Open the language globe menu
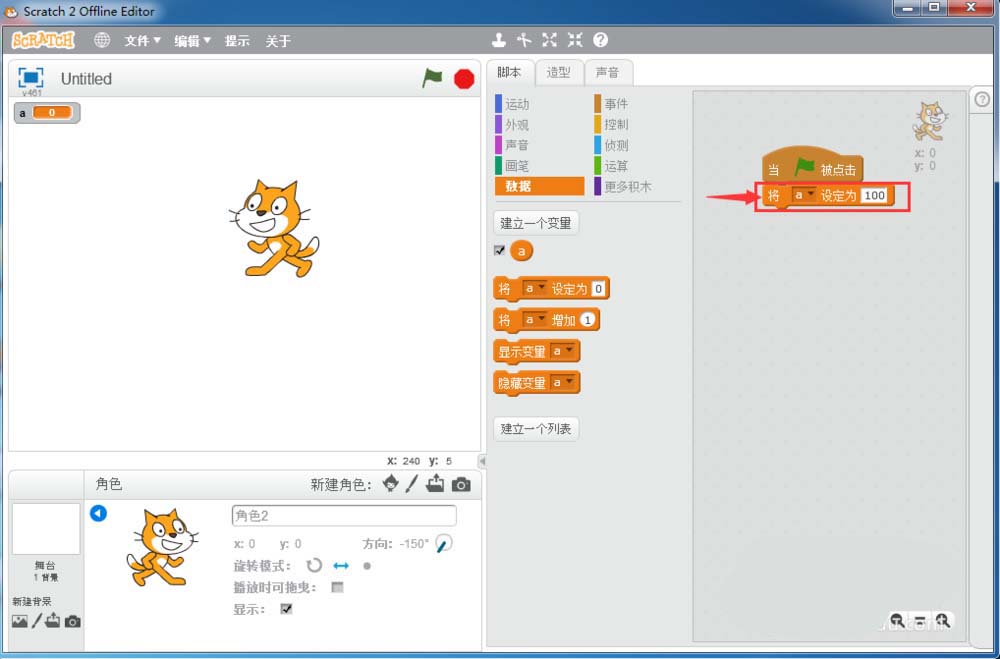 (x=102, y=40)
